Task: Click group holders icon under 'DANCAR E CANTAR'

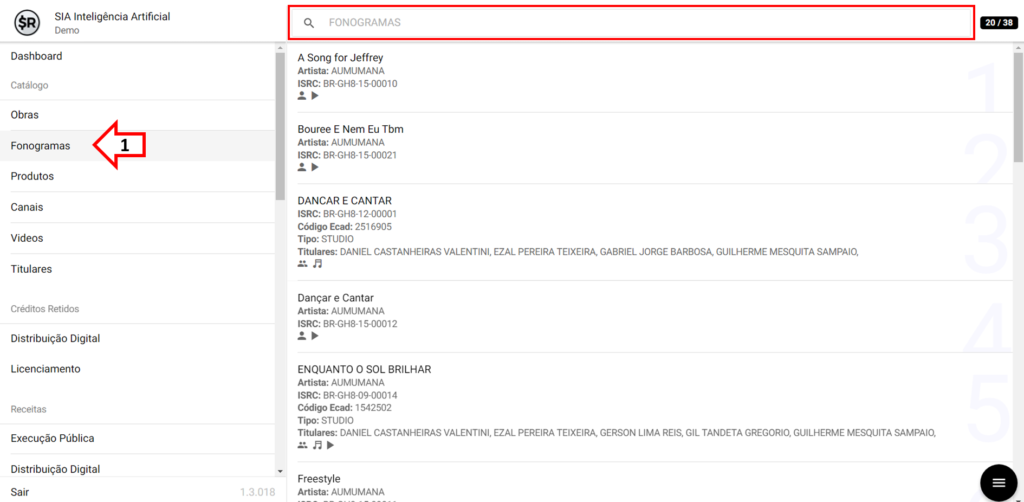Action: [302, 264]
